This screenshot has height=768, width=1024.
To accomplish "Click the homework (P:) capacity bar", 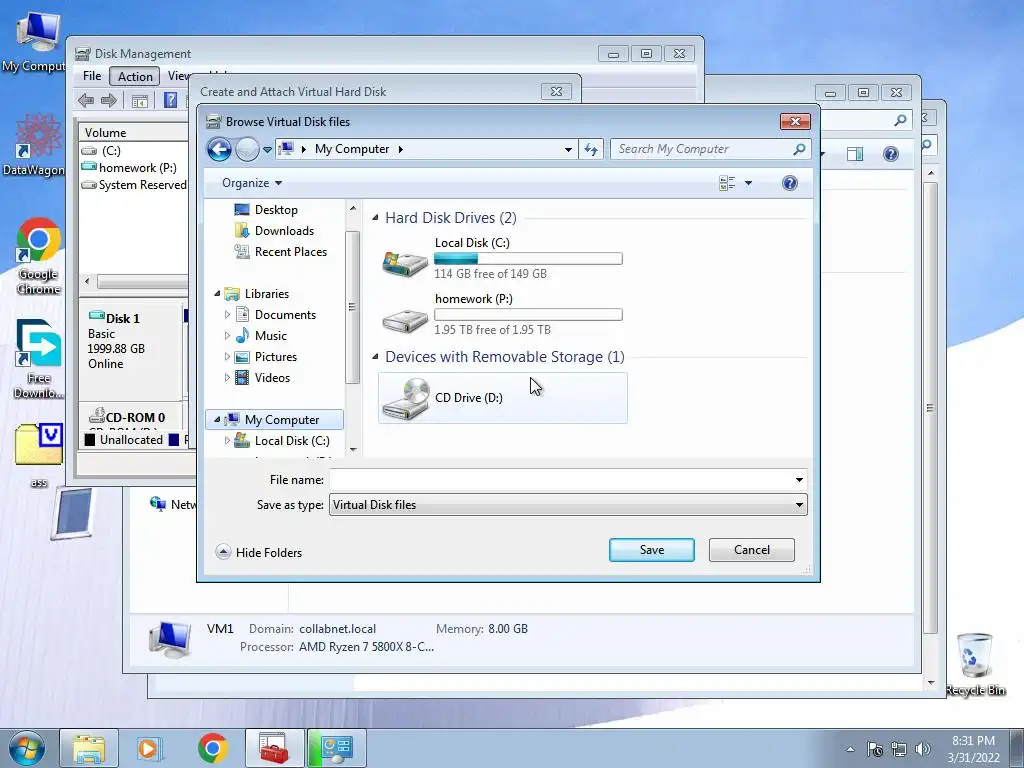I will pyautogui.click(x=528, y=315).
